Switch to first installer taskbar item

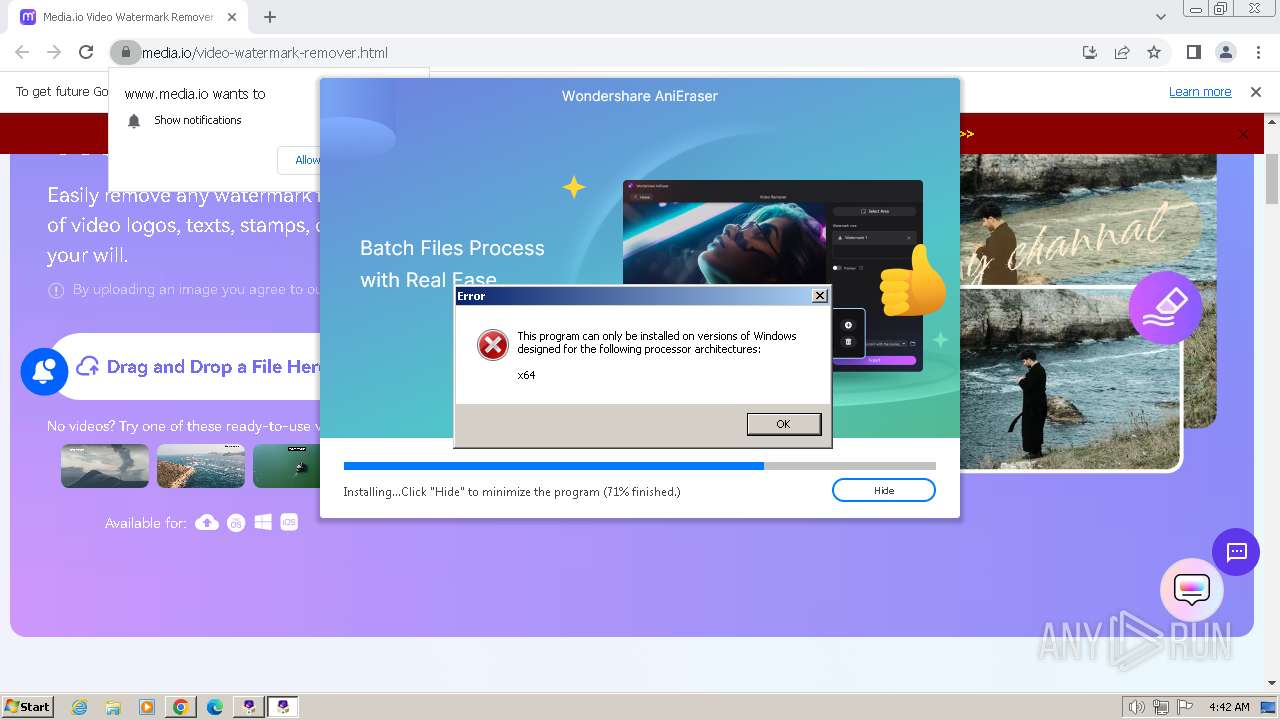248,707
